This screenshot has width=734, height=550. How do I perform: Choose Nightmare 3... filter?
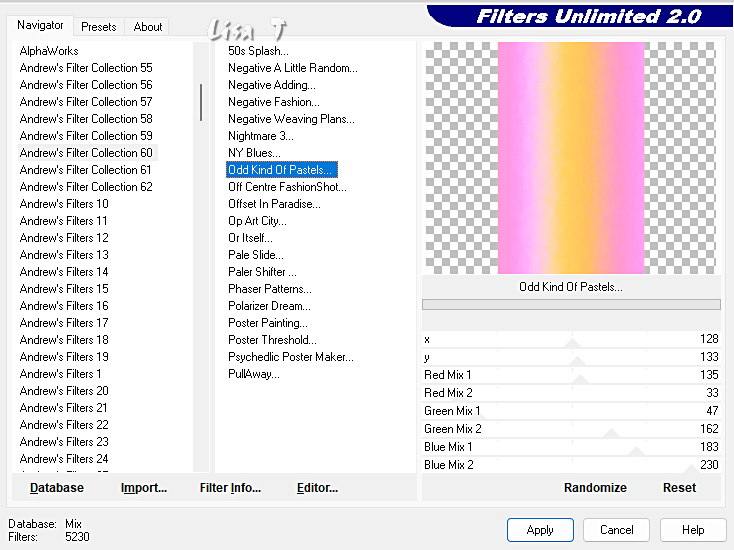point(261,136)
